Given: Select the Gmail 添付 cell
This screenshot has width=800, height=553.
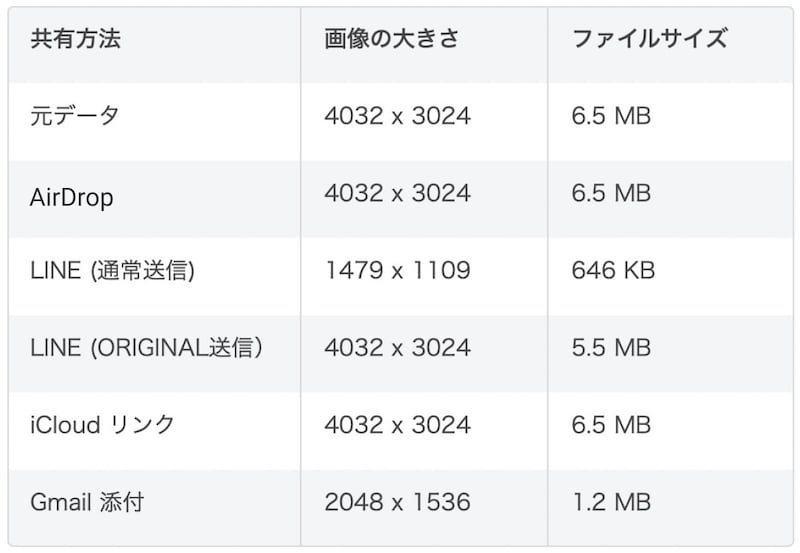Looking at the screenshot, I should tap(87, 502).
